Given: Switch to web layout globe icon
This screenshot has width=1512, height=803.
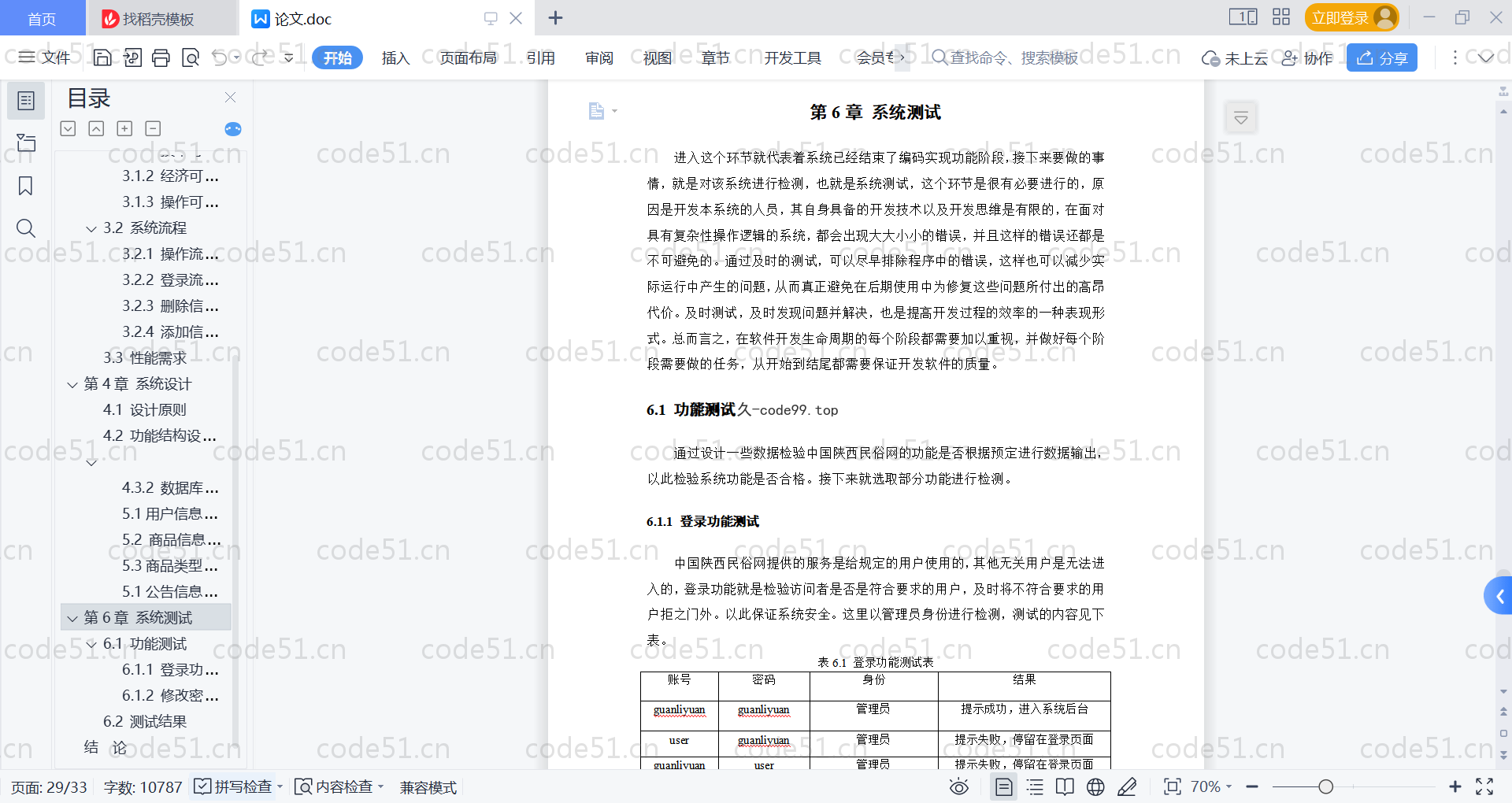Looking at the screenshot, I should click(1095, 786).
